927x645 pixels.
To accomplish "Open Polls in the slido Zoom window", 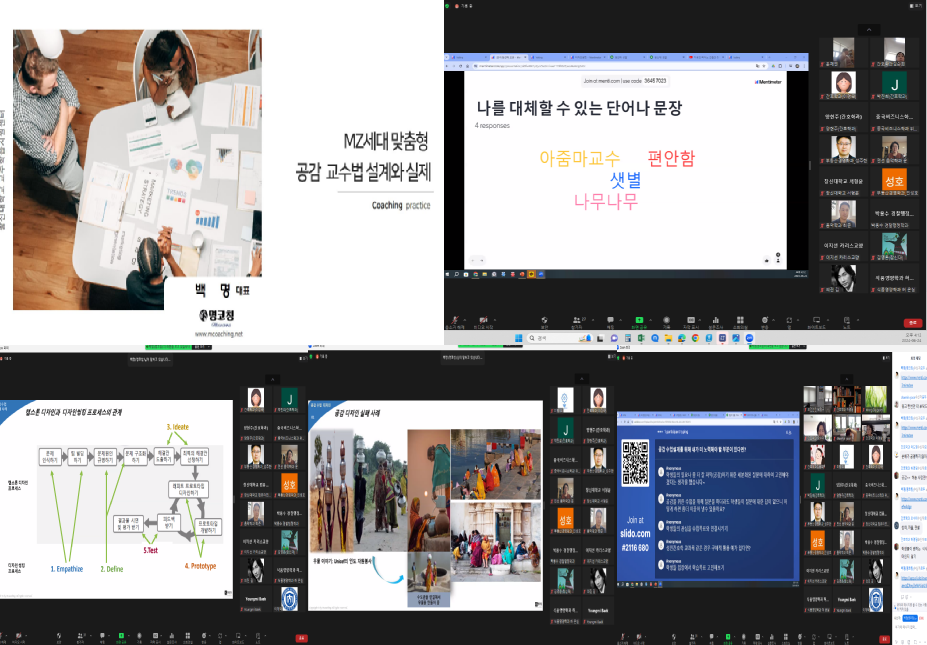I will click(x=773, y=637).
